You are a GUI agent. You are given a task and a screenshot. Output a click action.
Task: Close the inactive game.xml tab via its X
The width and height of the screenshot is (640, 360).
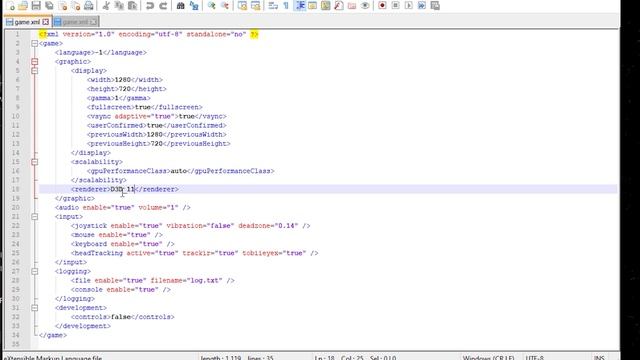point(93,22)
